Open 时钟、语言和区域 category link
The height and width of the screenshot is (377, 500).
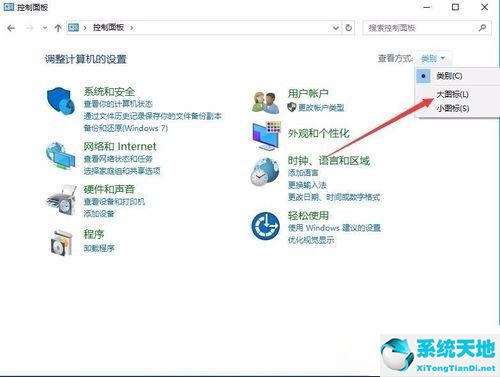click(x=329, y=161)
